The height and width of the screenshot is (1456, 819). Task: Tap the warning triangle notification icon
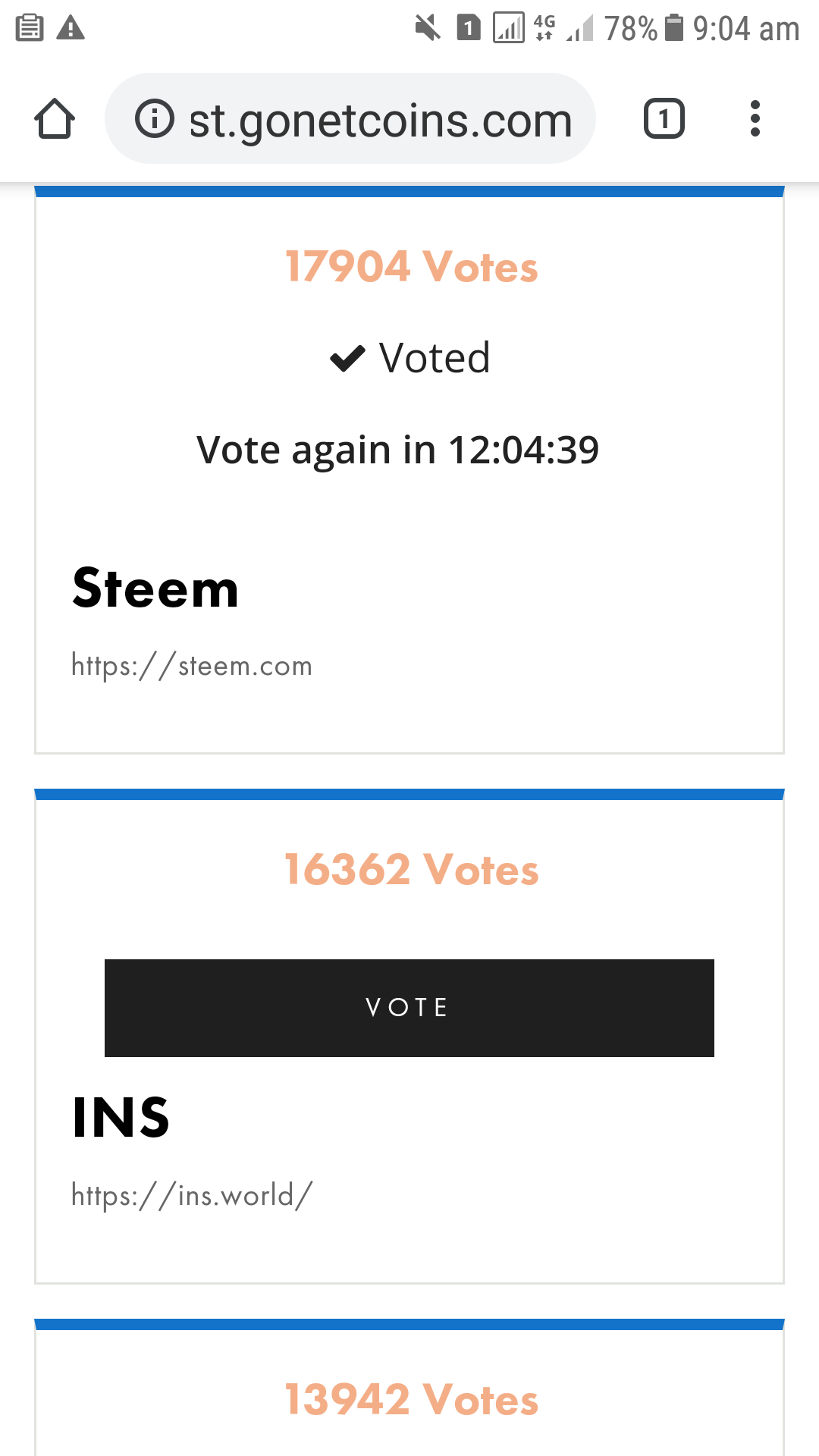tap(71, 28)
